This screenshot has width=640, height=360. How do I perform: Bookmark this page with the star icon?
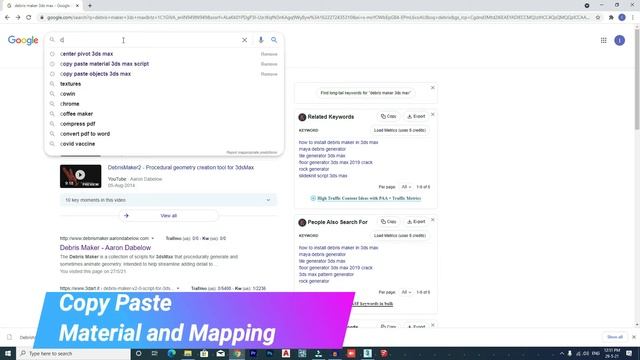(598, 18)
